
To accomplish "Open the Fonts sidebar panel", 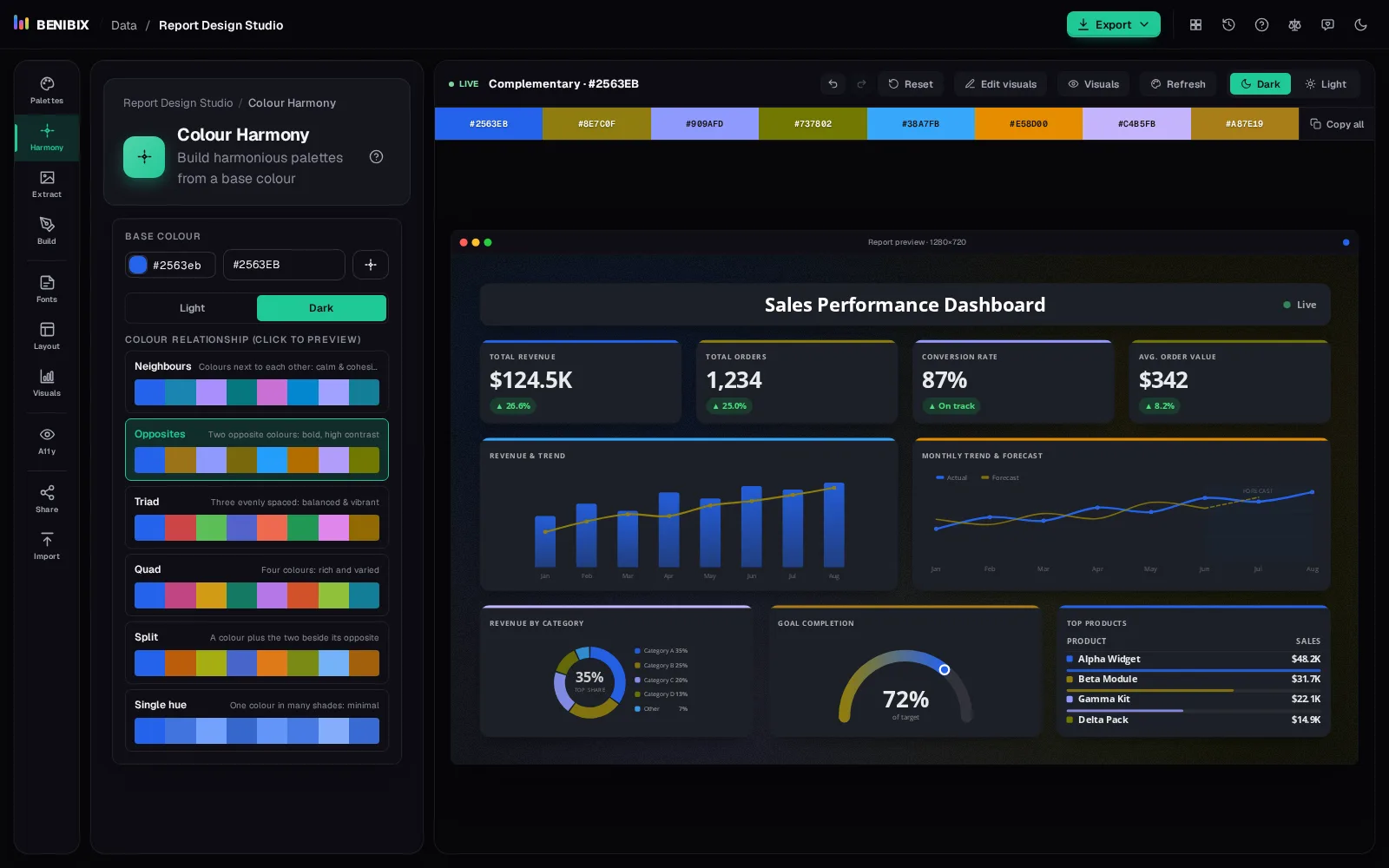I will click(x=47, y=290).
